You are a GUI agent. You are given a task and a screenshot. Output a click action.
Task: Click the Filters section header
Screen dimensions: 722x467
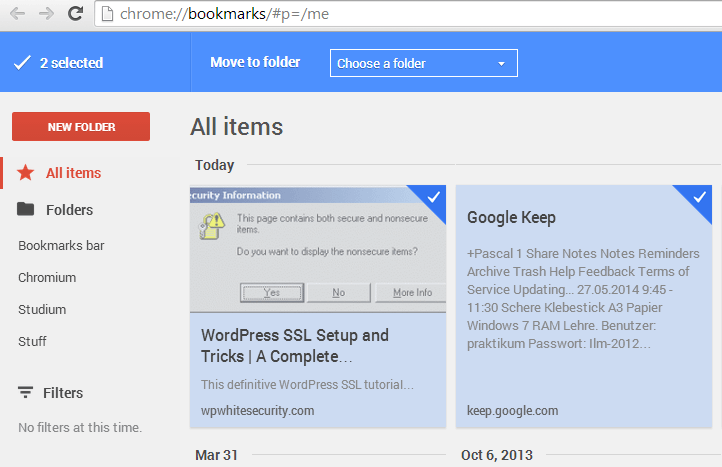pyautogui.click(x=63, y=393)
